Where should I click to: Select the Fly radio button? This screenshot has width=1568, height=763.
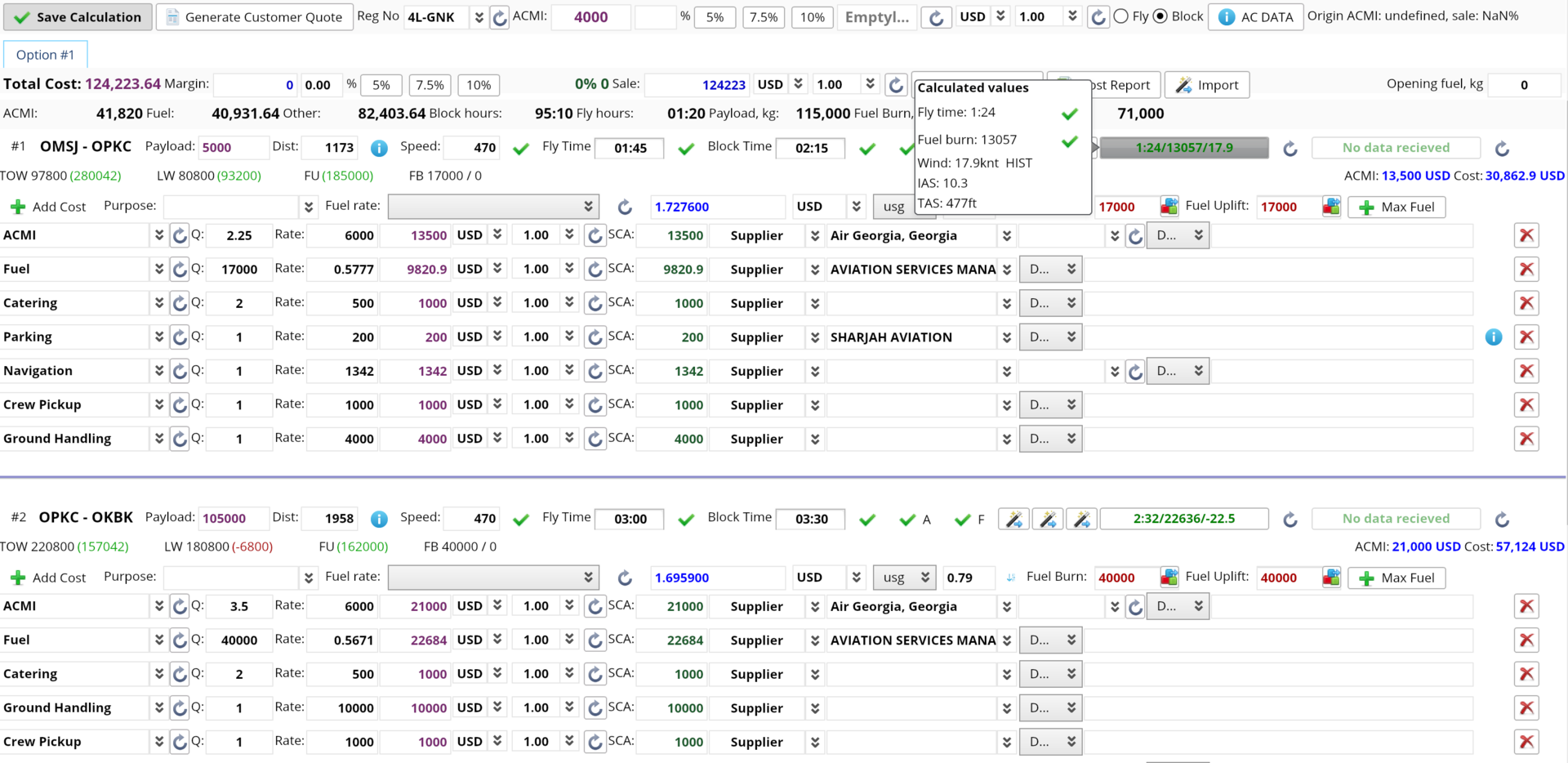(1122, 16)
